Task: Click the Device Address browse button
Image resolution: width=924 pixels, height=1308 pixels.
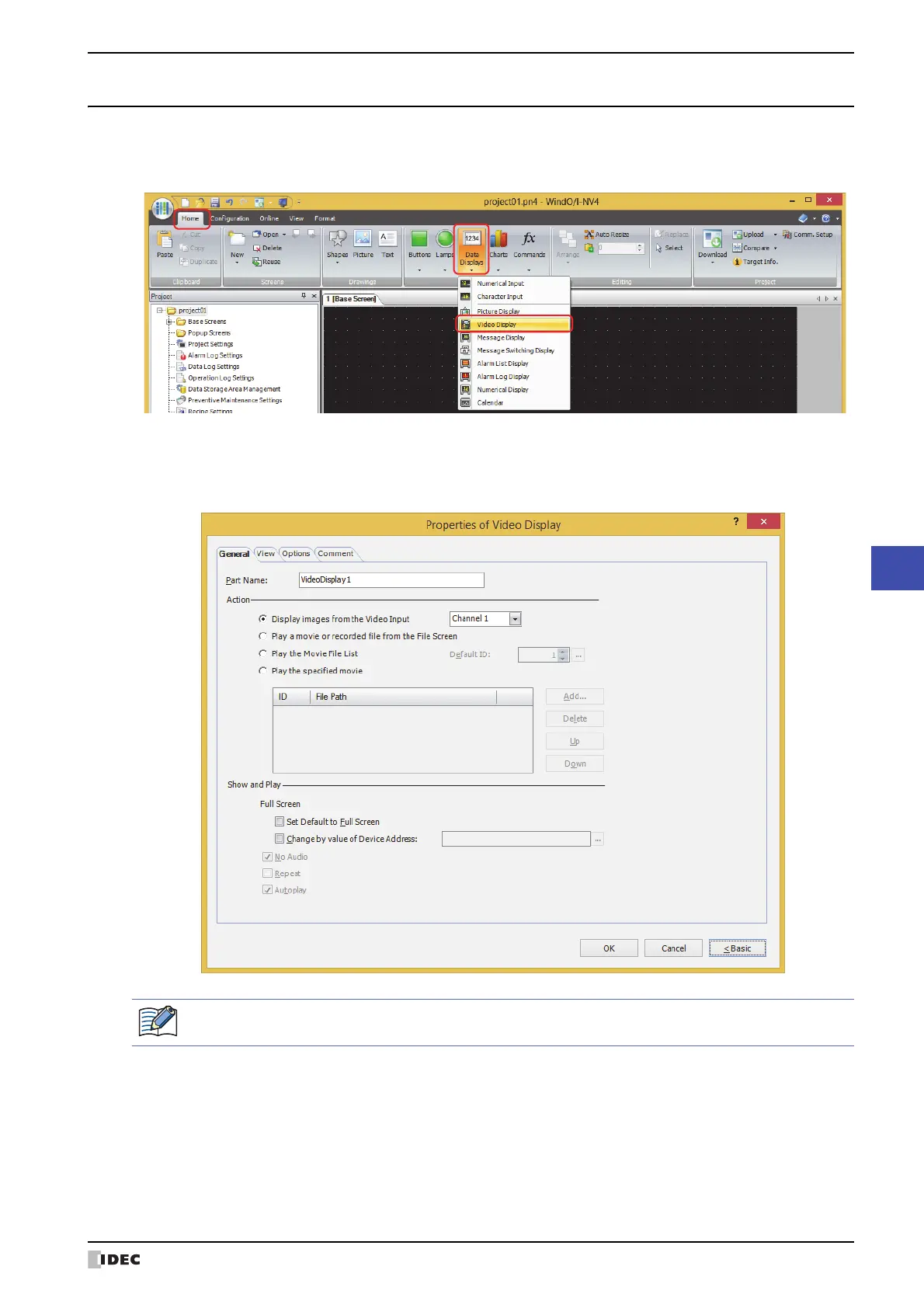Action: click(x=598, y=839)
